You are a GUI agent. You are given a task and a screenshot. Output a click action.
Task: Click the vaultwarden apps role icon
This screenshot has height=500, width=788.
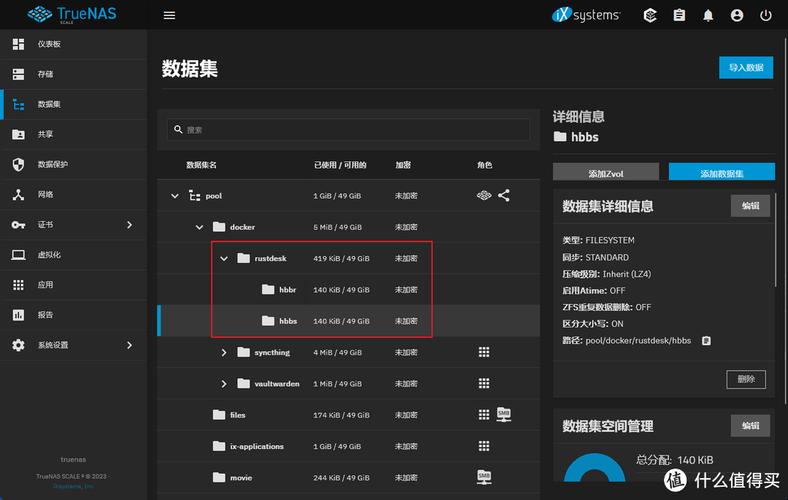pos(484,383)
